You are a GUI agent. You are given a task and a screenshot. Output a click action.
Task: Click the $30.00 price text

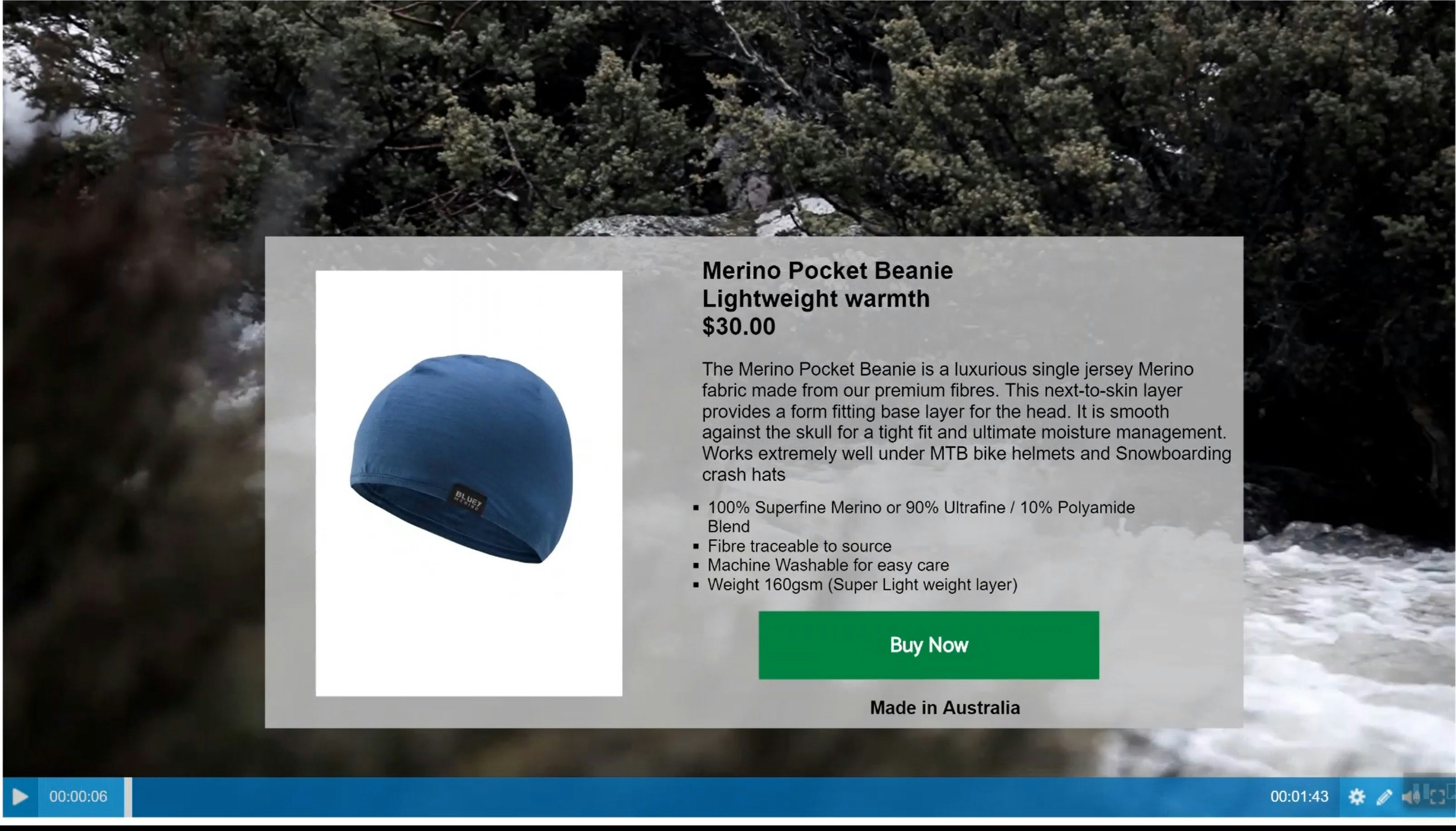pyautogui.click(x=738, y=326)
